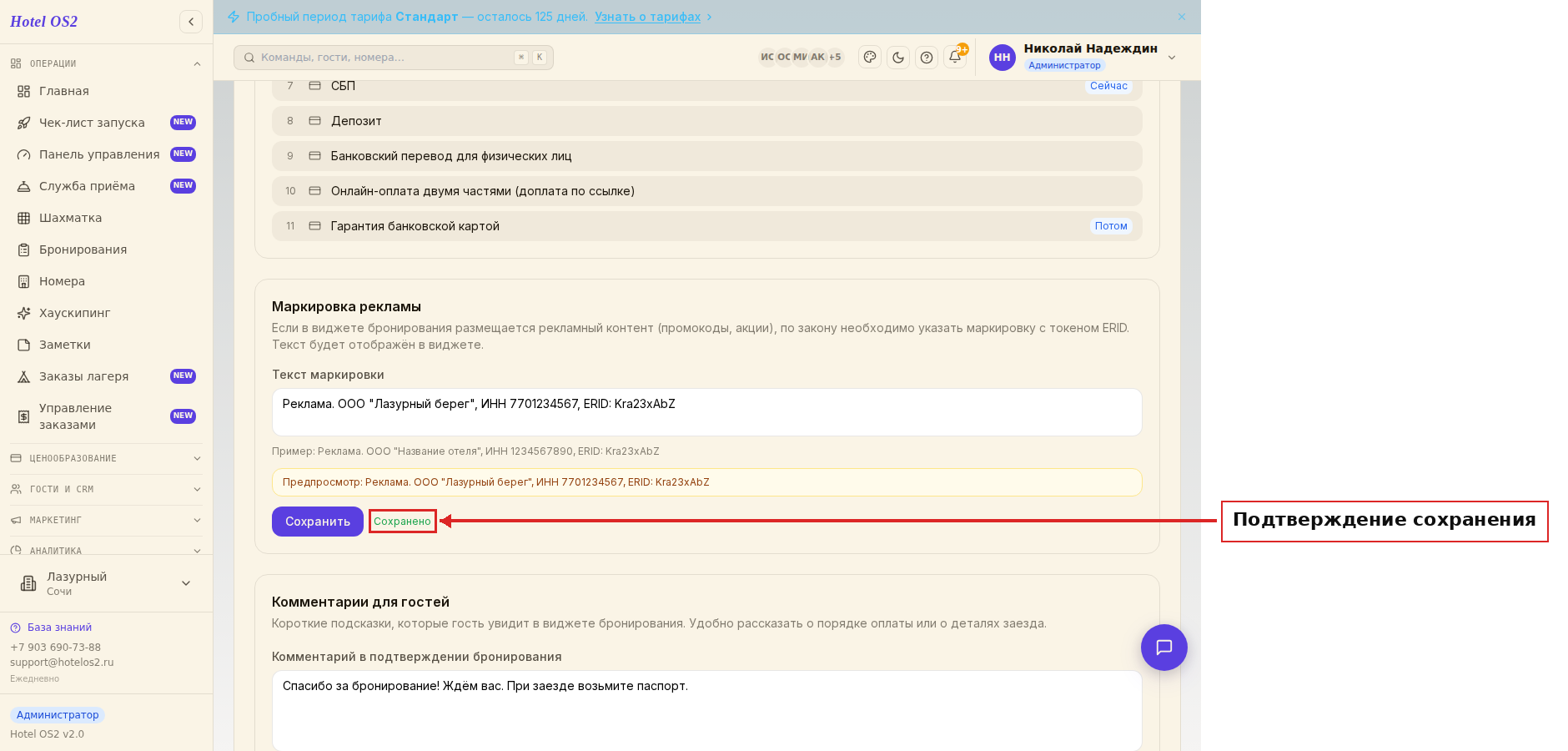The height and width of the screenshot is (751, 1568).
Task: Follow the Узнать о тарифах link
Action: (x=647, y=17)
